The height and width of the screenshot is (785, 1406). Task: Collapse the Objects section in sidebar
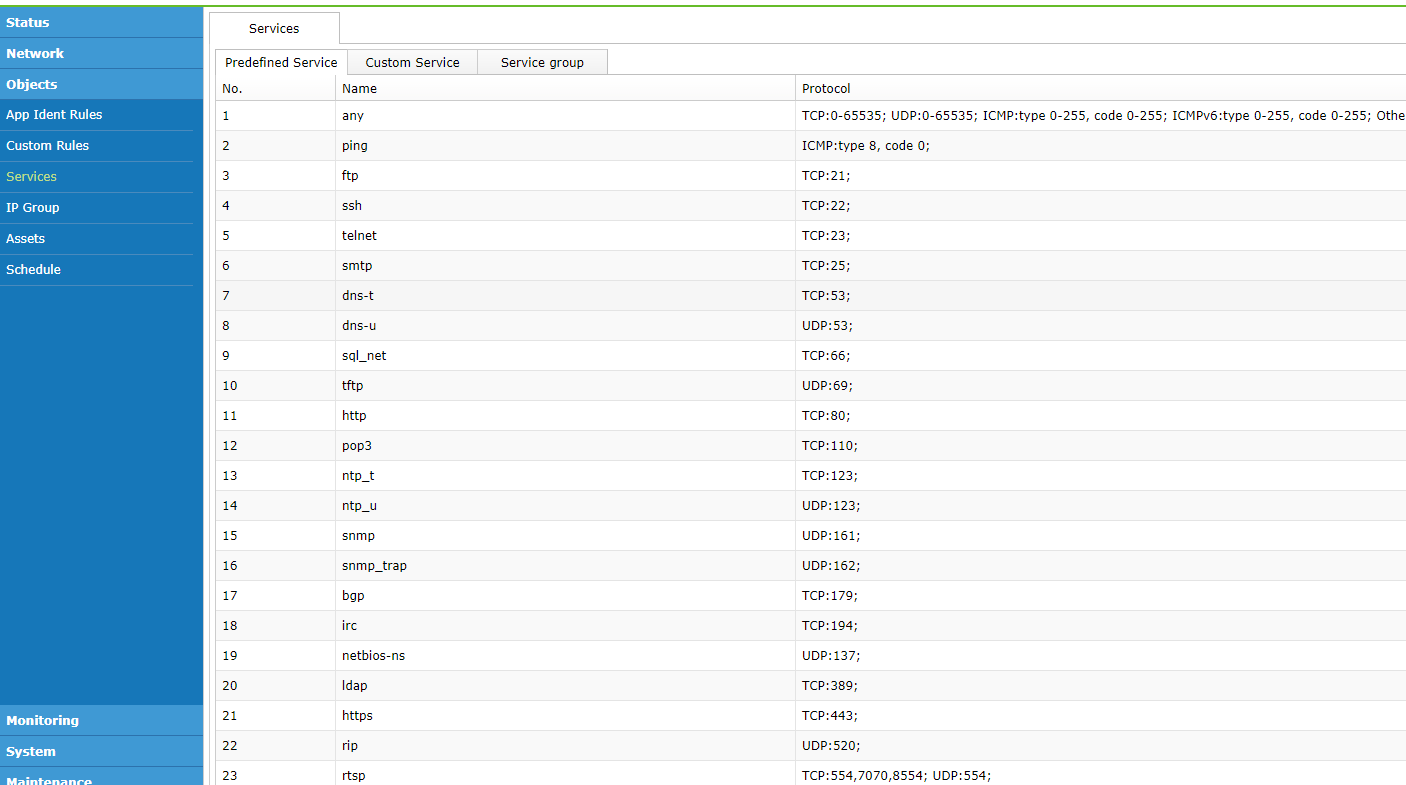tap(101, 84)
